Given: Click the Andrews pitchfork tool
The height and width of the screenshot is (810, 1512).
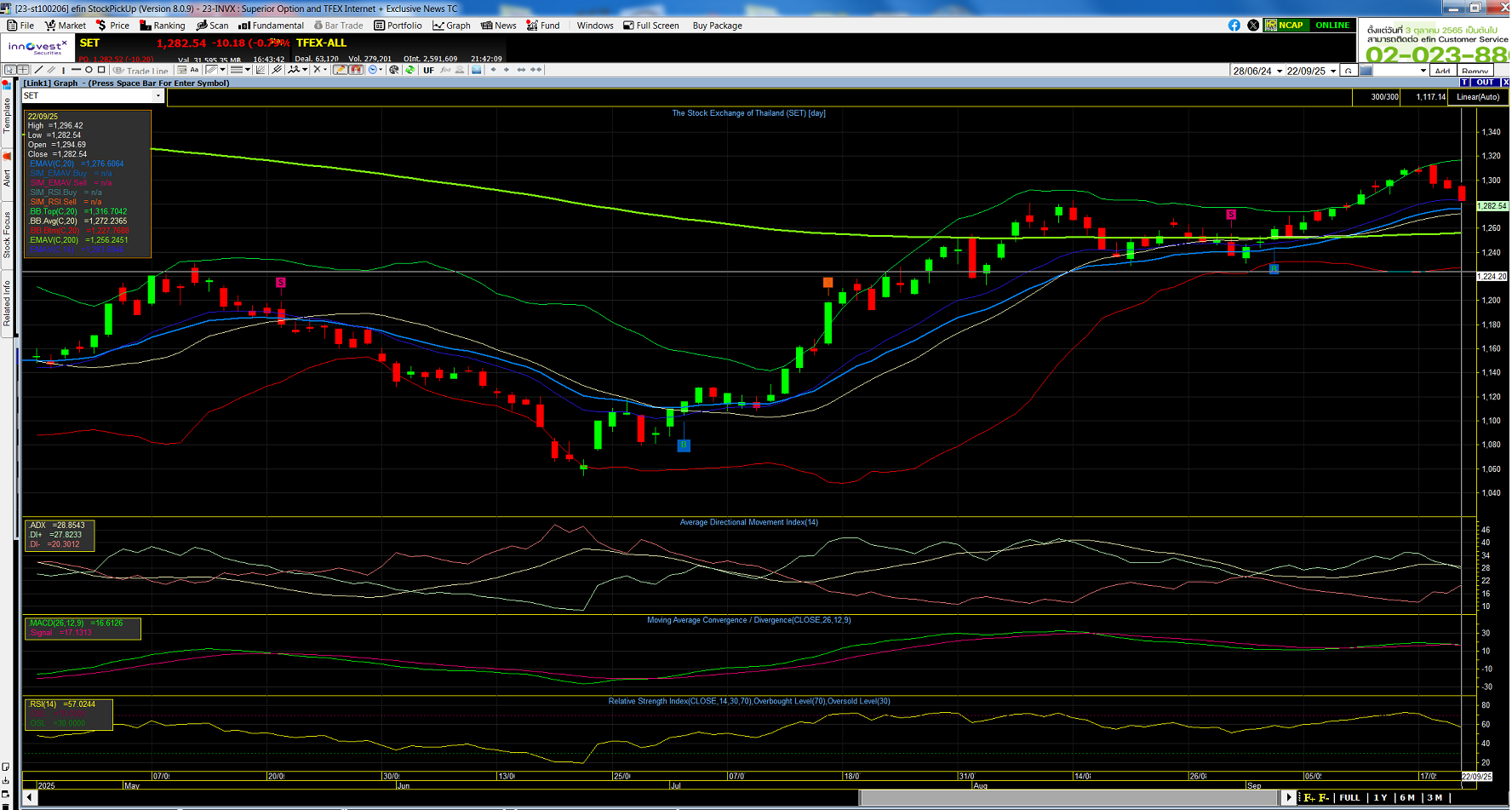Looking at the screenshot, I should click(x=277, y=70).
